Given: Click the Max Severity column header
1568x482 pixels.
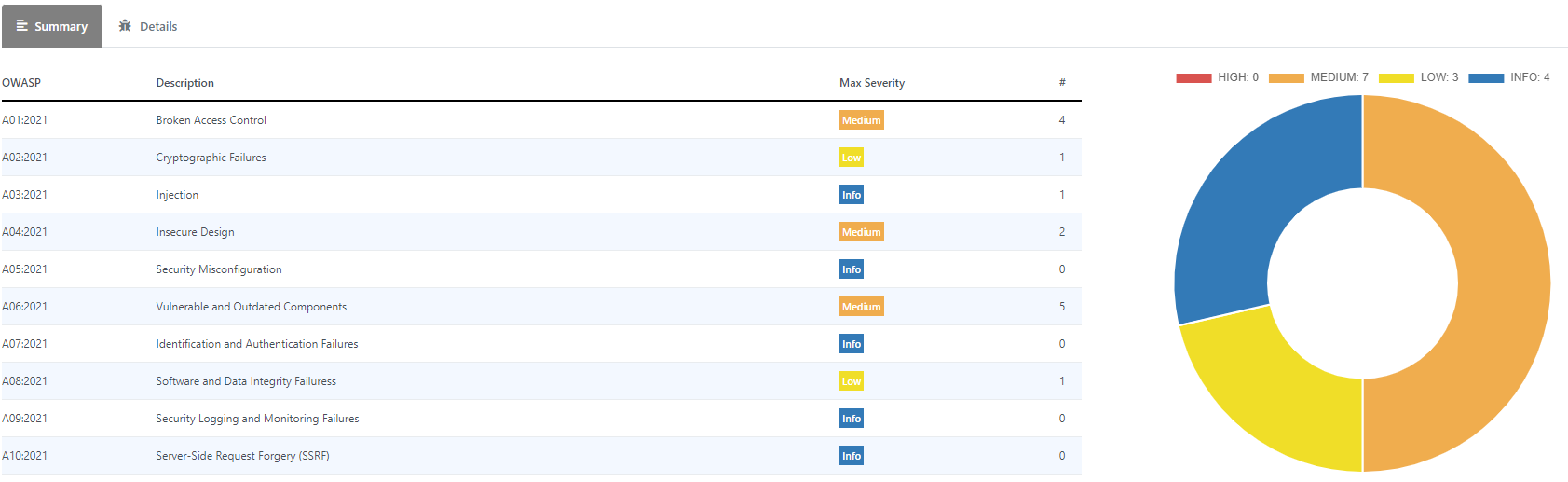Looking at the screenshot, I should click(x=871, y=83).
